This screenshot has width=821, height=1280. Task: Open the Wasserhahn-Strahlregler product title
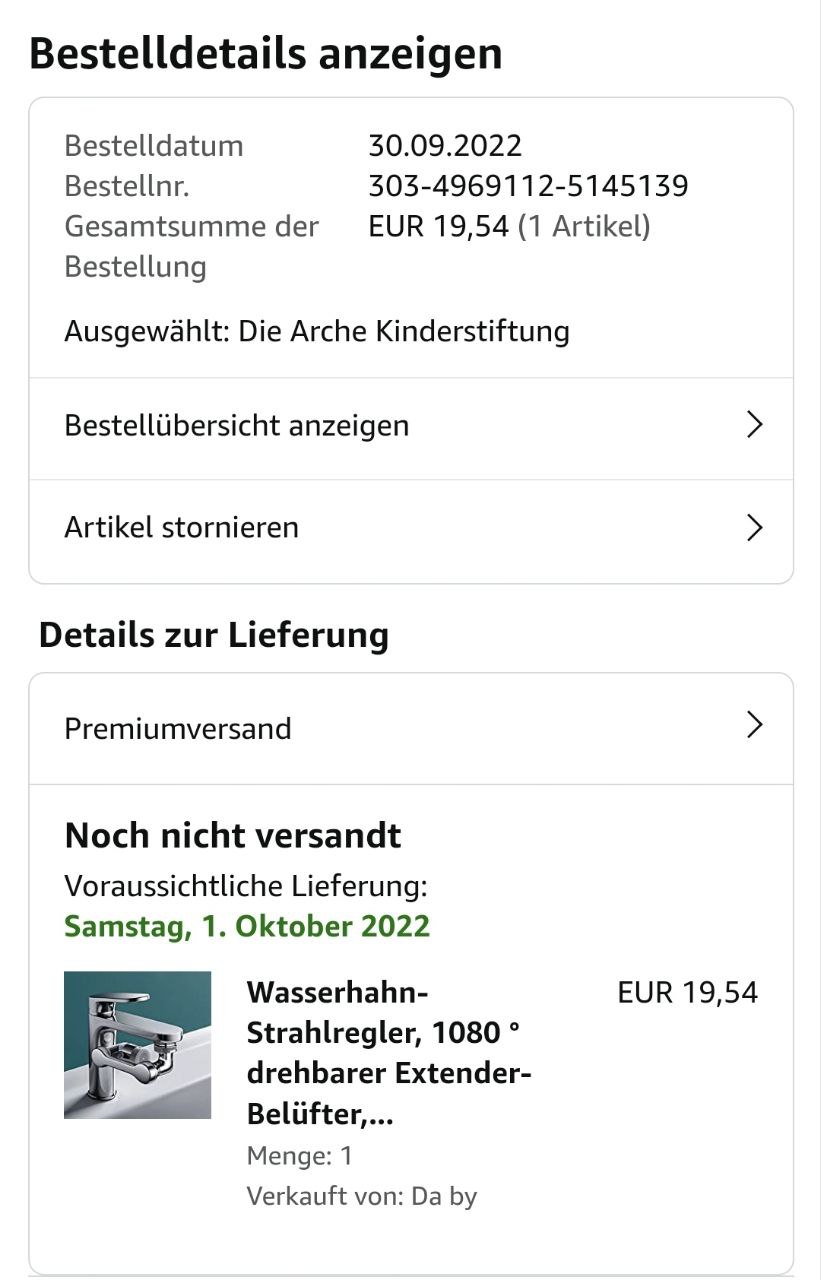389,1054
